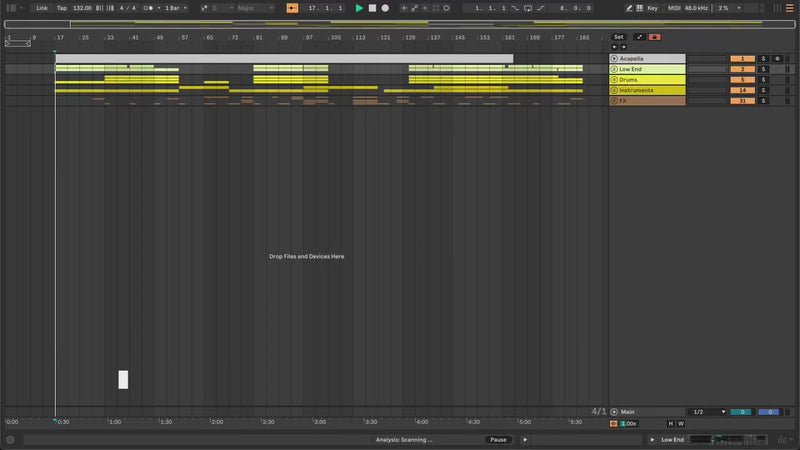Viewport: 800px width, 450px height.
Task: Open the metronome settings dropdown arrow
Action: tap(159, 8)
